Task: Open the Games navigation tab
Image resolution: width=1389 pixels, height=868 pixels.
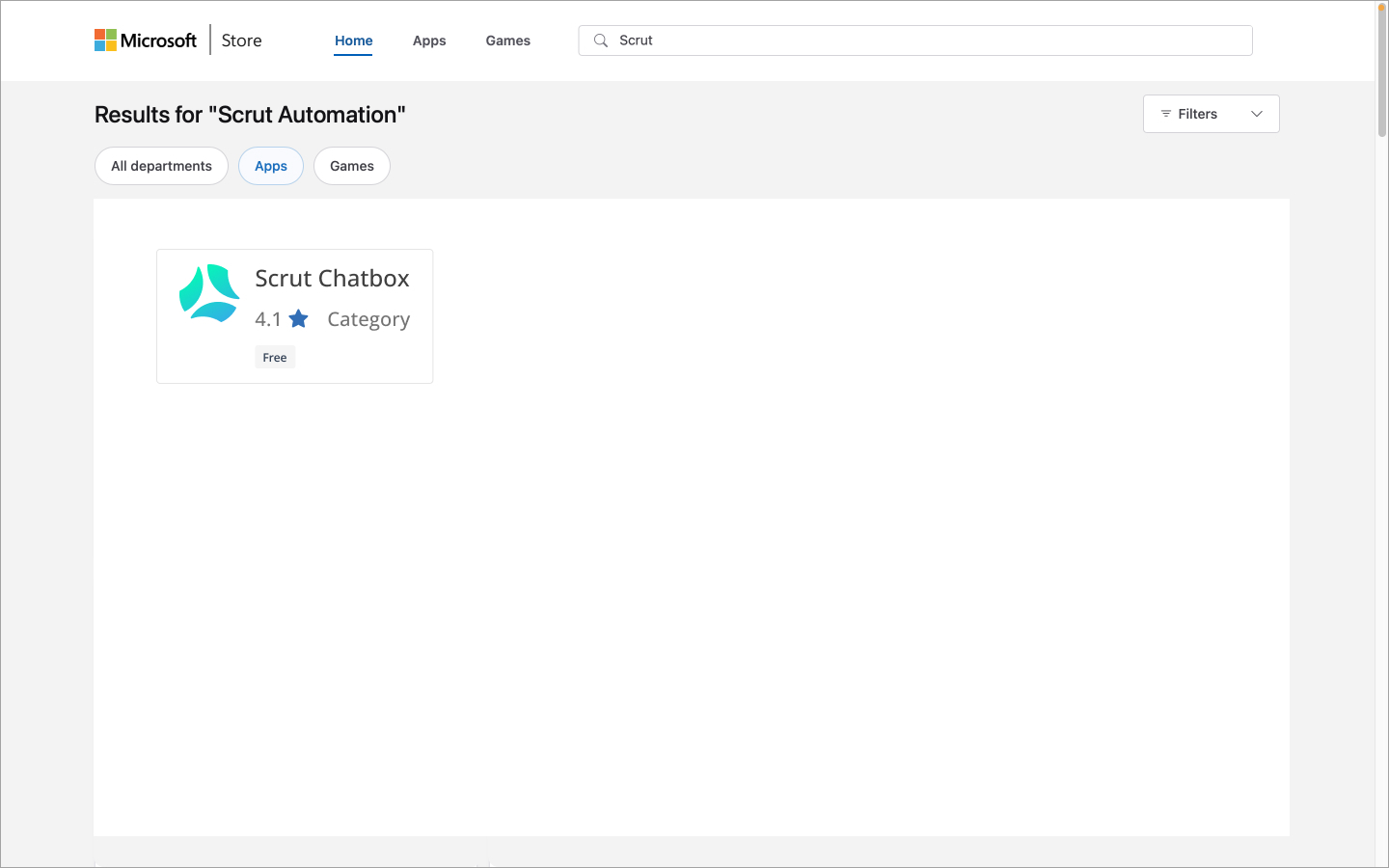Action: pyautogui.click(x=508, y=41)
